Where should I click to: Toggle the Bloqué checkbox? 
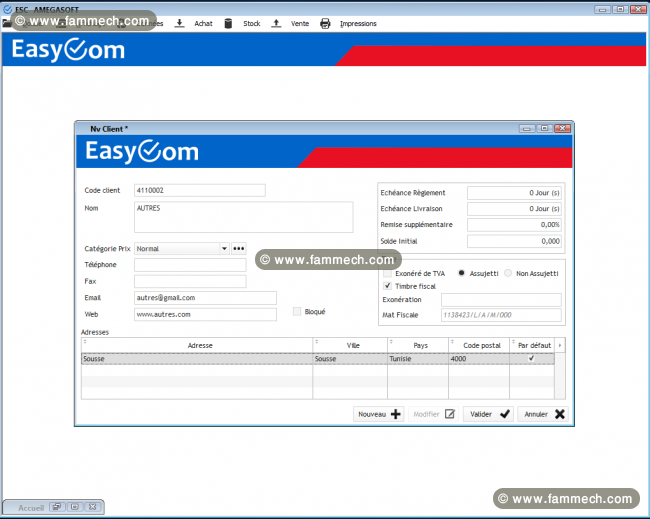(x=297, y=311)
